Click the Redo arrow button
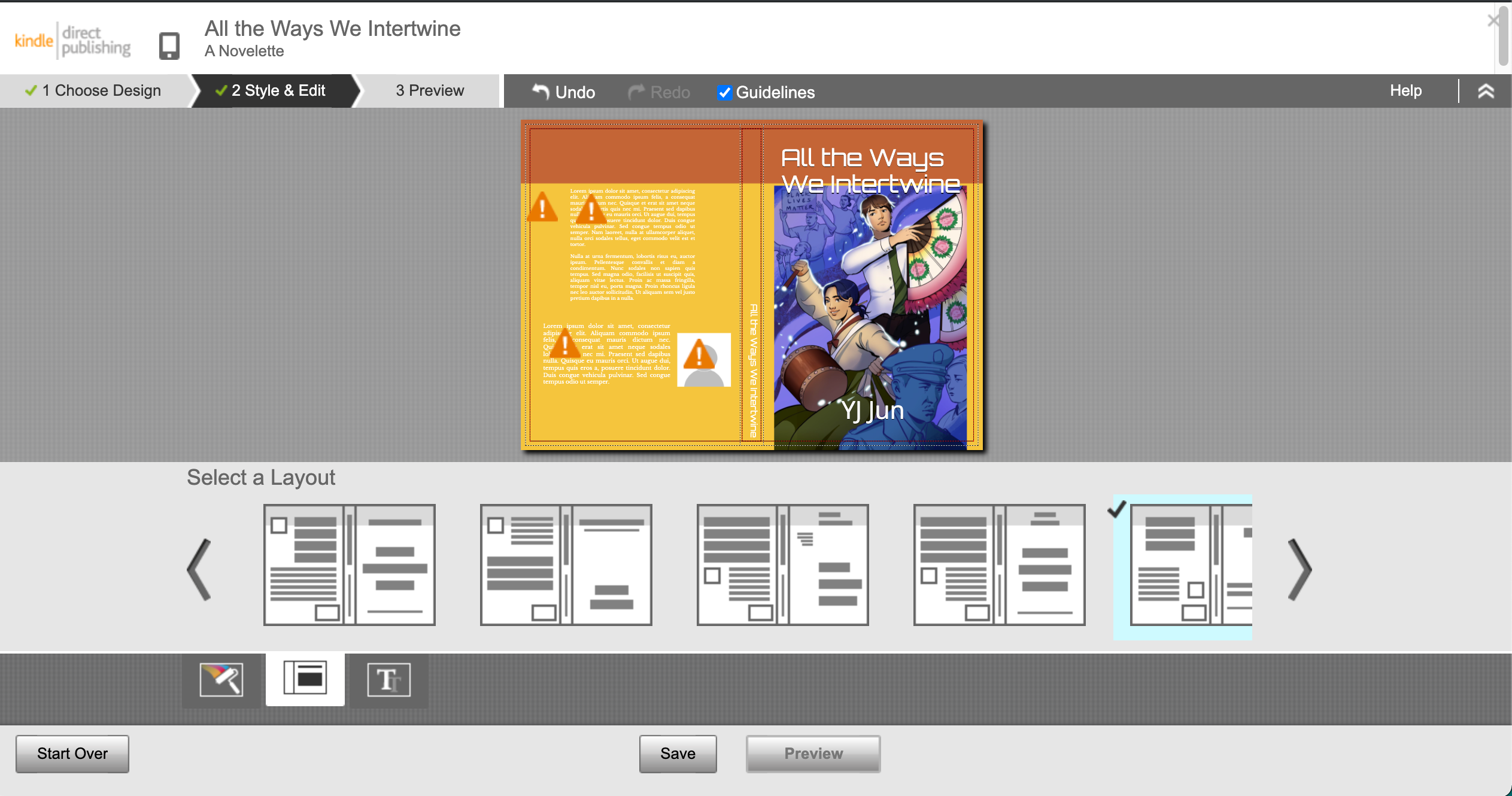1512x796 pixels. coord(659,92)
